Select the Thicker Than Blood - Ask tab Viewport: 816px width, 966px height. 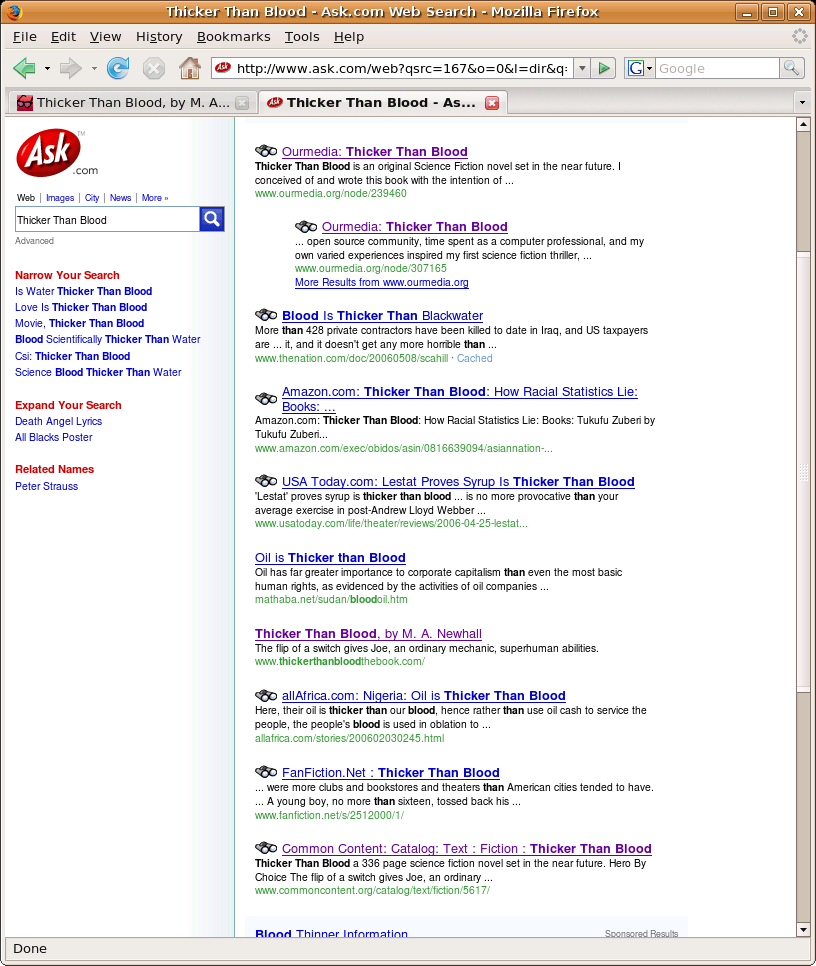click(382, 102)
